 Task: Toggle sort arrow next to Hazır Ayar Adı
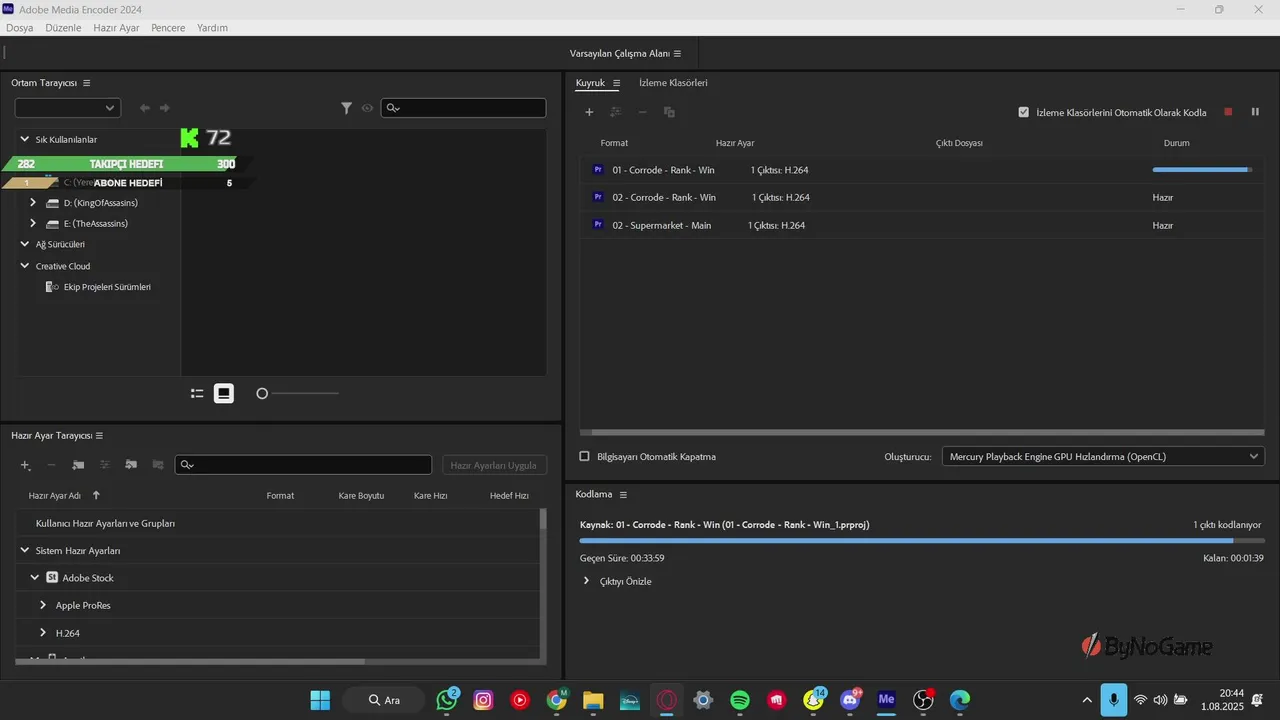[96, 495]
